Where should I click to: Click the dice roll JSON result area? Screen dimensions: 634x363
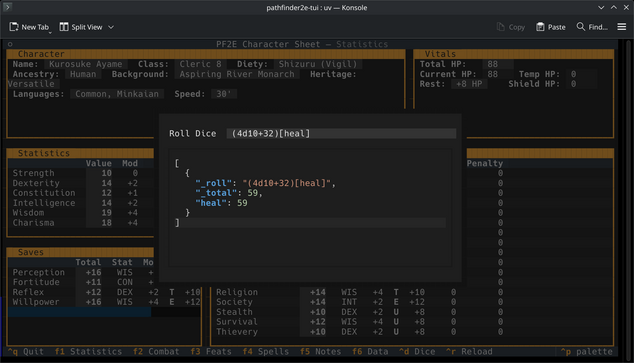(310, 208)
